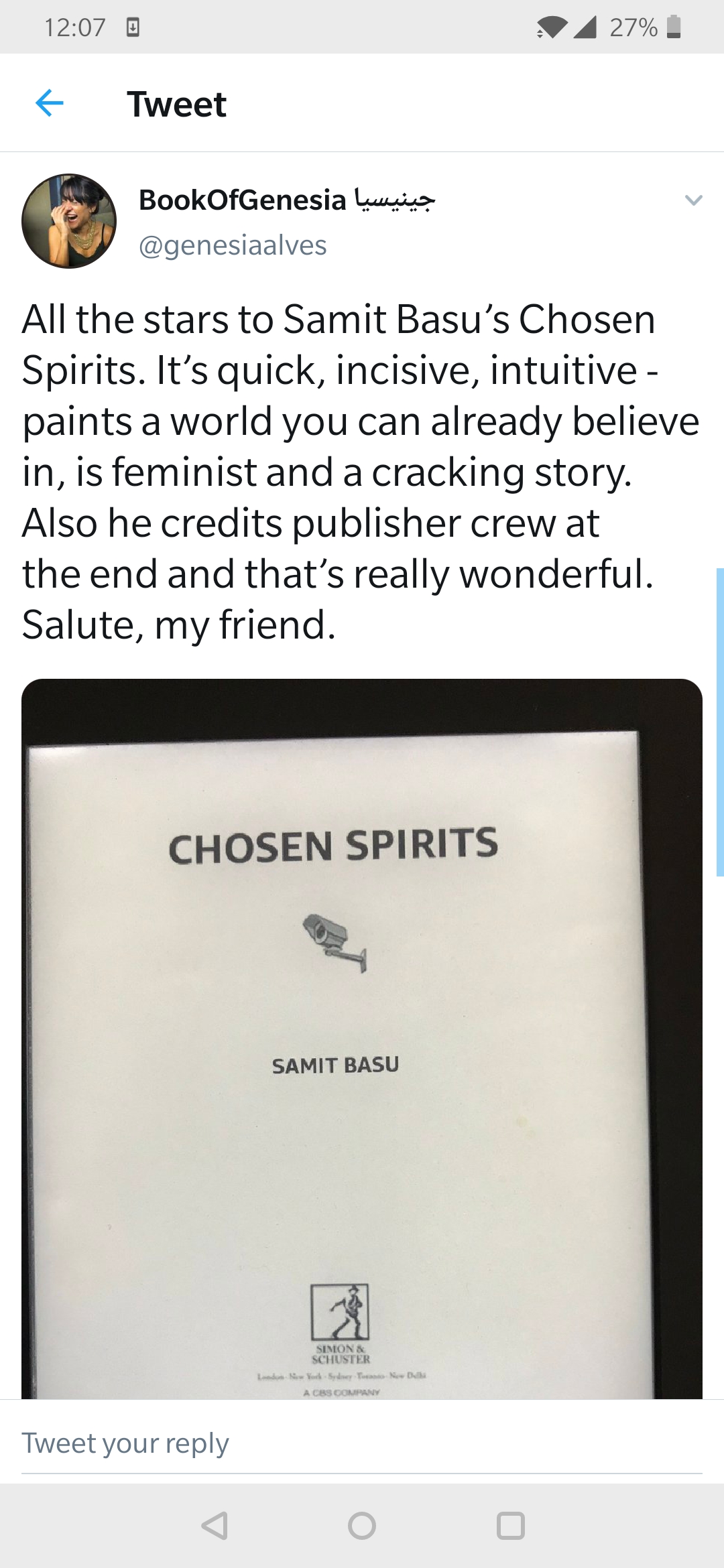Tap the download notification icon in status bar
This screenshot has width=724, height=1568.
tap(133, 27)
